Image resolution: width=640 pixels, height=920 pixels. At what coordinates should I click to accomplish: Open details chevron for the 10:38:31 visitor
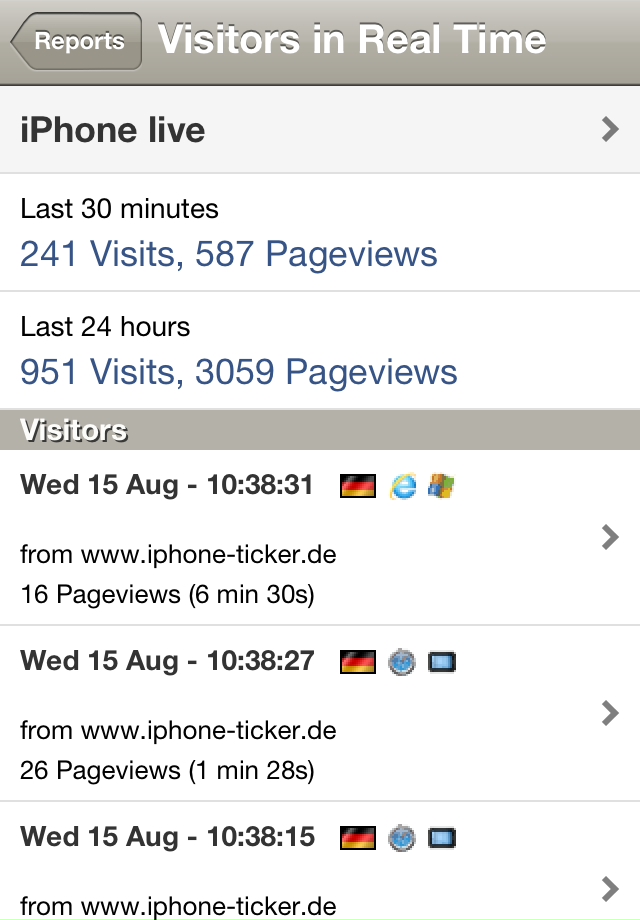pyautogui.click(x=610, y=538)
